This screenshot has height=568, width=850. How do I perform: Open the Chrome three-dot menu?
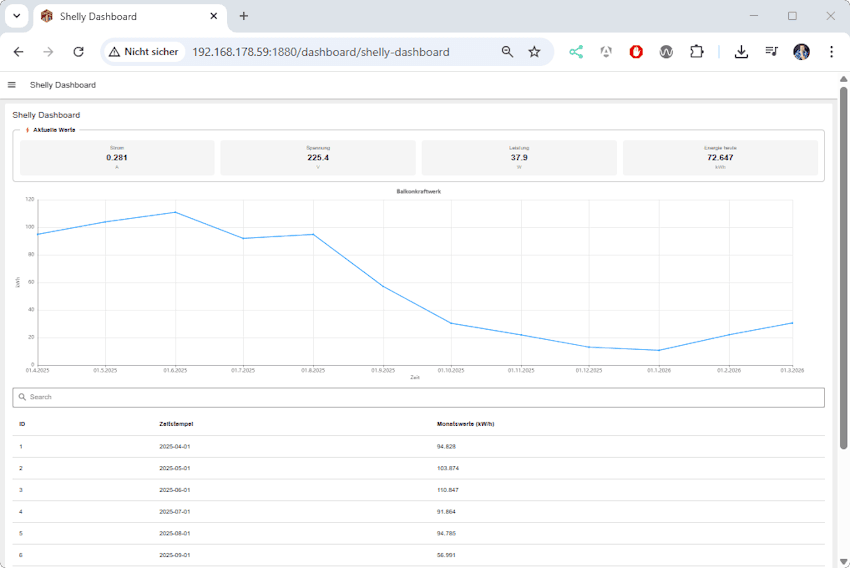click(x=831, y=52)
